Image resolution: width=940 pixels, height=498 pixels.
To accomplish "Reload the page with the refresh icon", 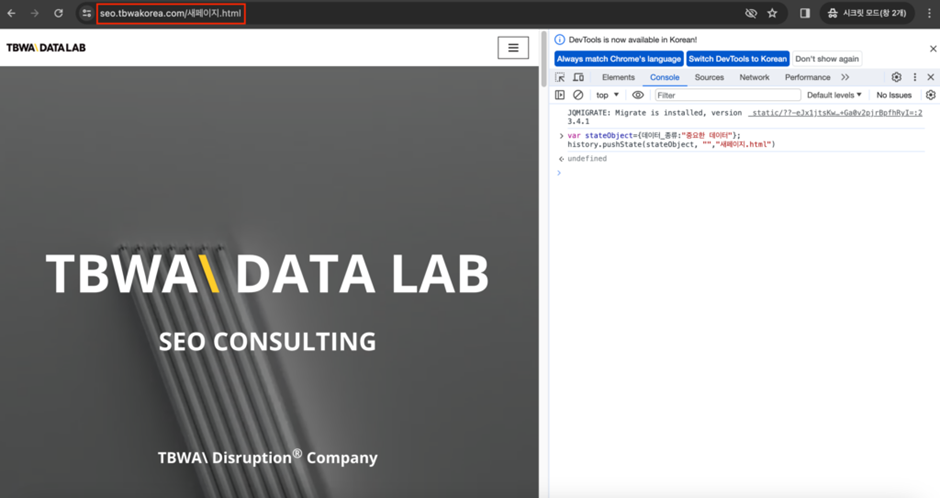I will [x=59, y=13].
